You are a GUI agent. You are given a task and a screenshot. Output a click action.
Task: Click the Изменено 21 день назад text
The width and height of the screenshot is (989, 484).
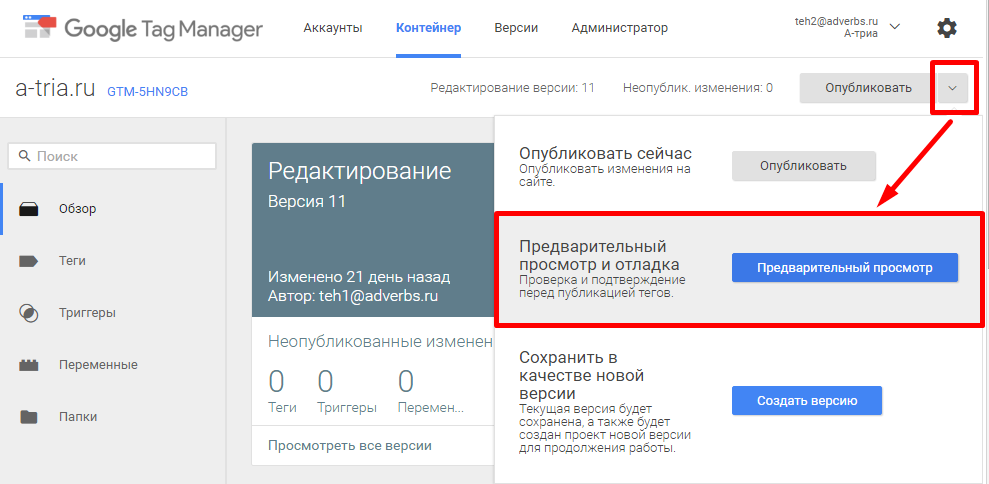click(x=359, y=277)
